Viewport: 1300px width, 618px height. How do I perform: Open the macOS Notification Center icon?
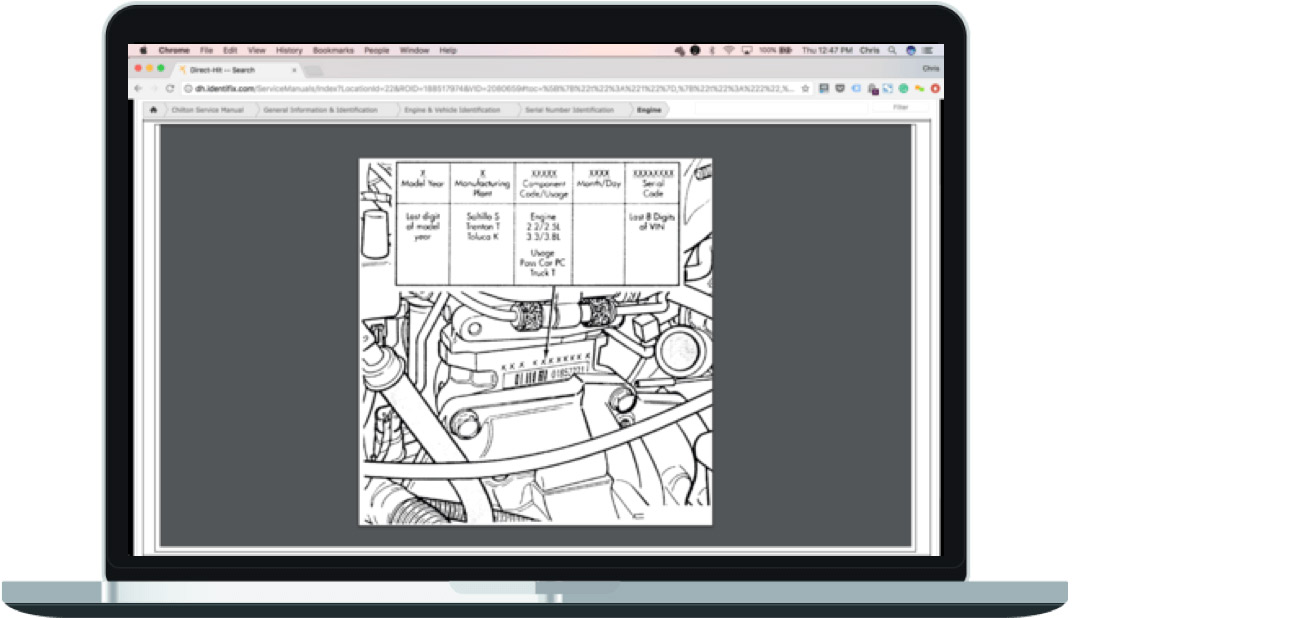[x=928, y=50]
